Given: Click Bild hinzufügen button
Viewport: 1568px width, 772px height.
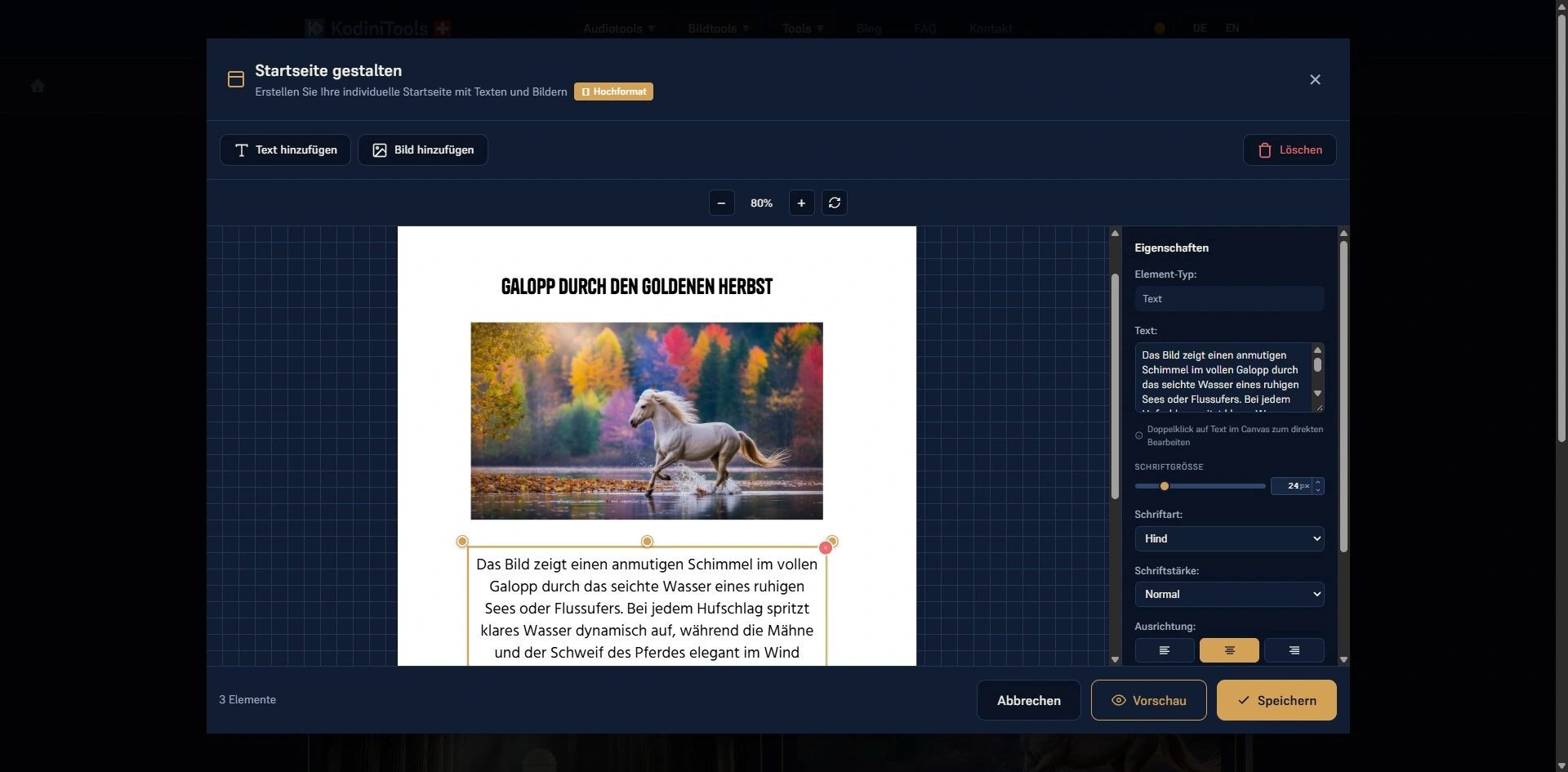Looking at the screenshot, I should point(423,149).
